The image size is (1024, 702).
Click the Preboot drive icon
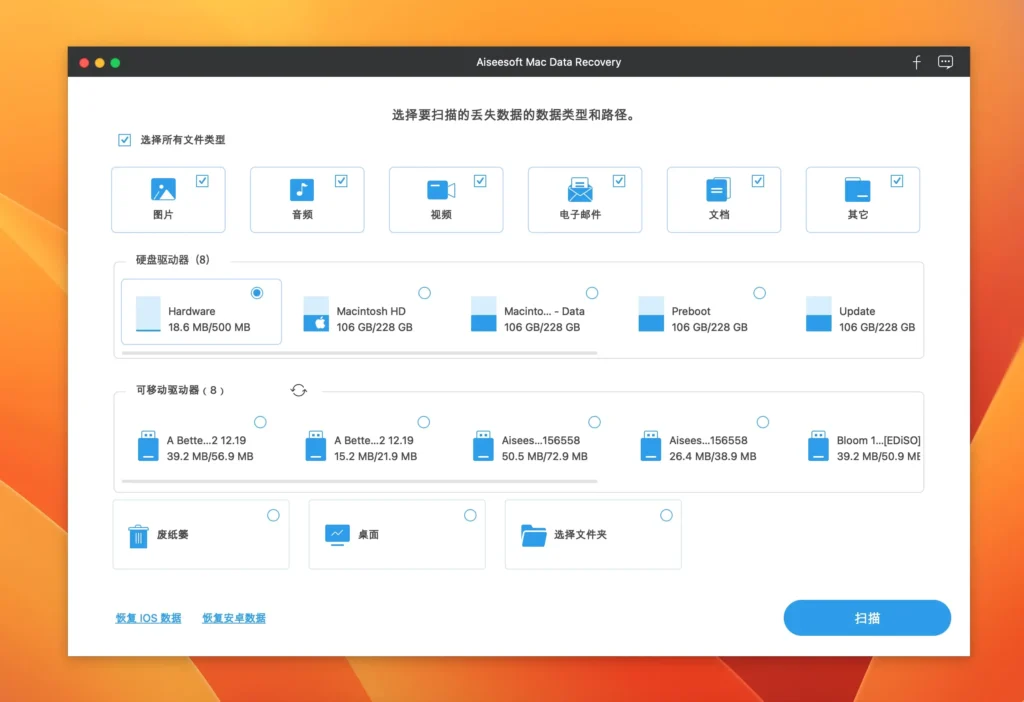click(x=651, y=314)
